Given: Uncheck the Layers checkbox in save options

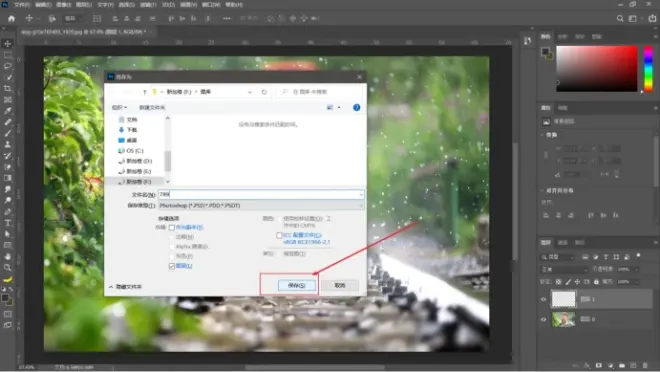Looking at the screenshot, I should click(172, 266).
